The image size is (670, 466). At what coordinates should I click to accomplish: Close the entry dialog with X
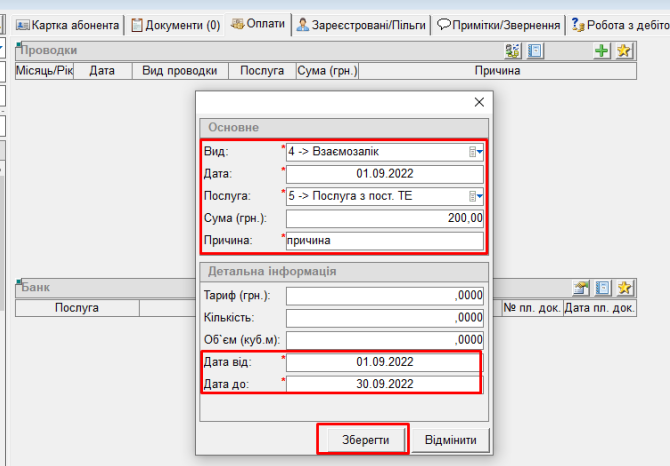(478, 102)
